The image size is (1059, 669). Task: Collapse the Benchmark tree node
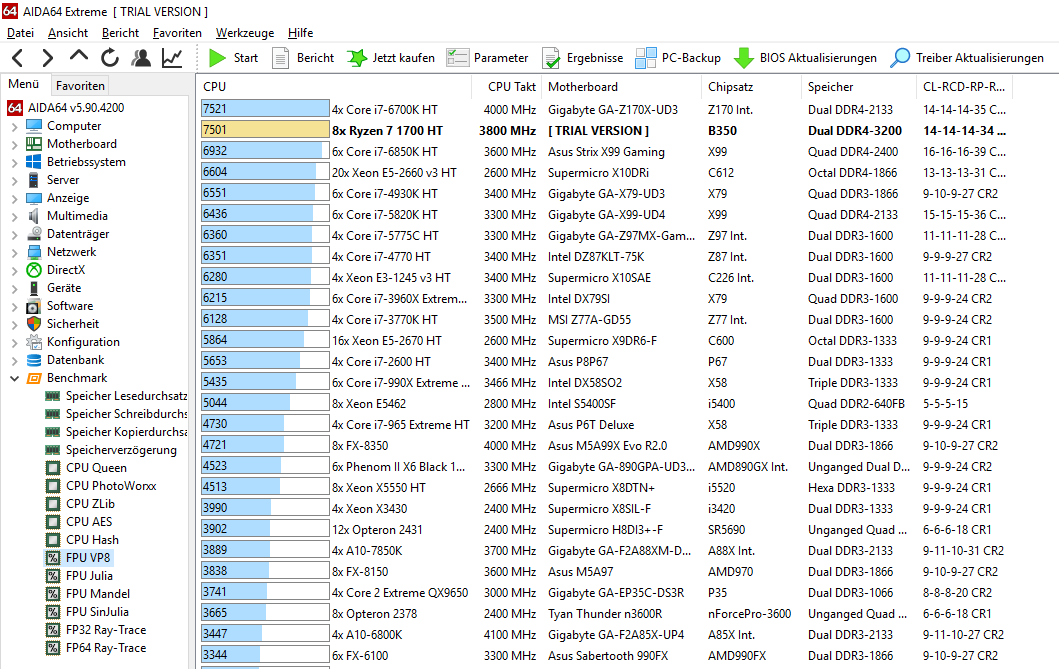tap(14, 379)
